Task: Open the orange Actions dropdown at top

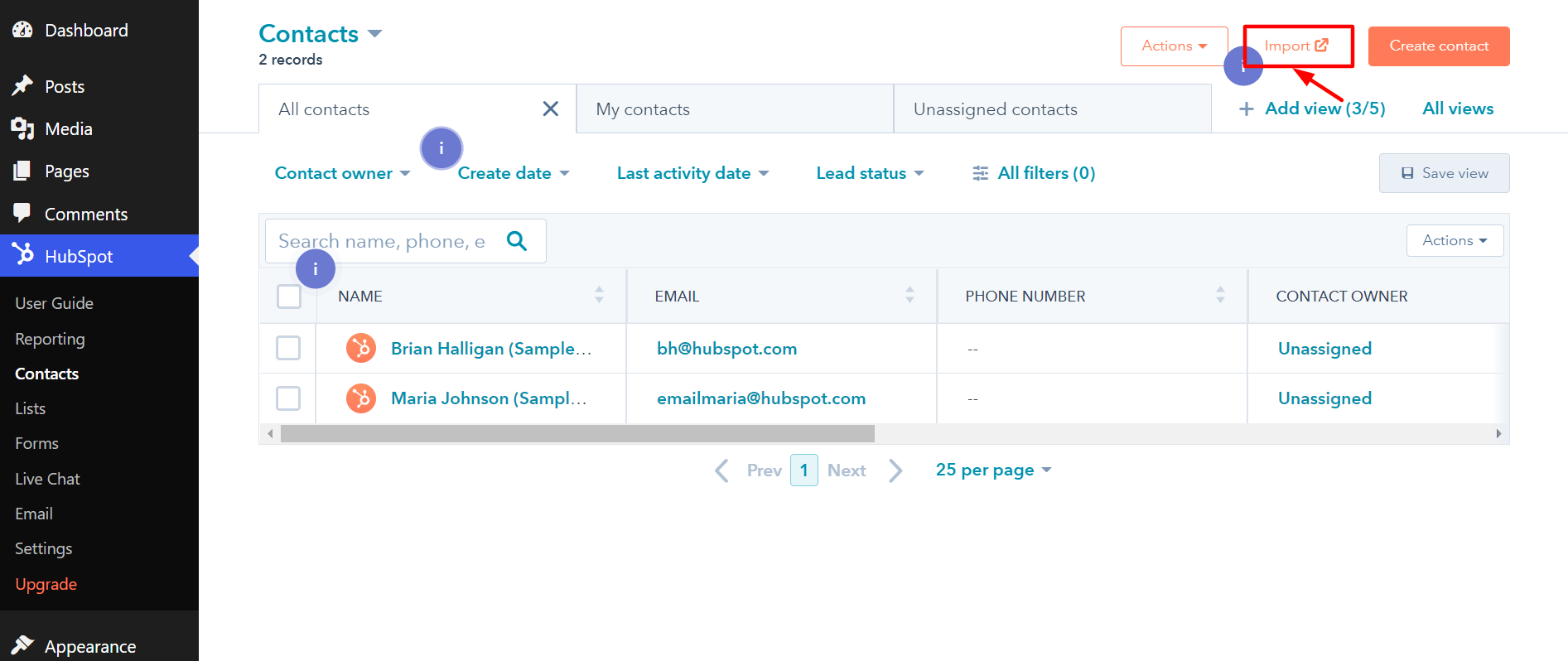Action: pyautogui.click(x=1174, y=46)
